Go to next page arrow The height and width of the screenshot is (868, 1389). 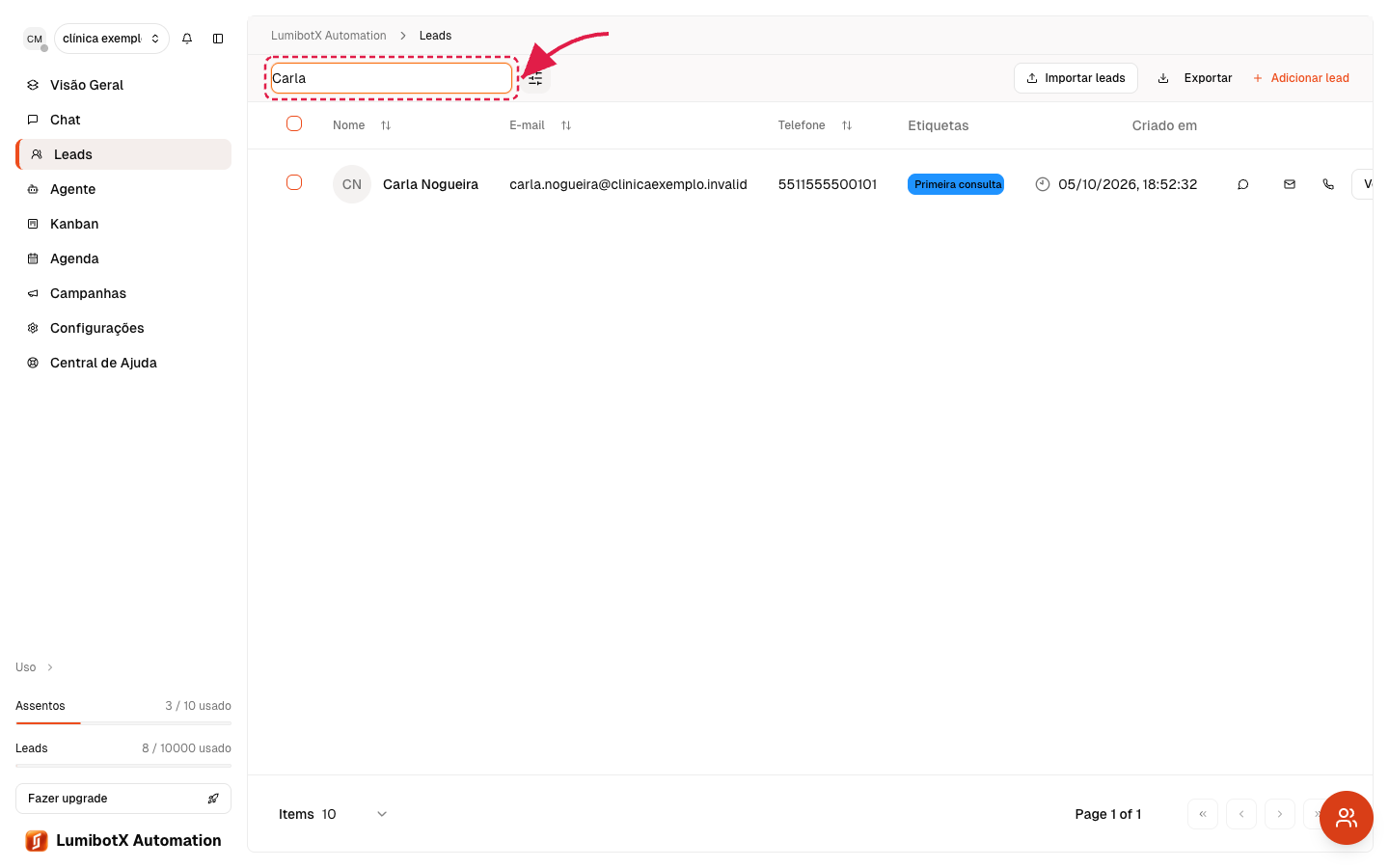1280,814
